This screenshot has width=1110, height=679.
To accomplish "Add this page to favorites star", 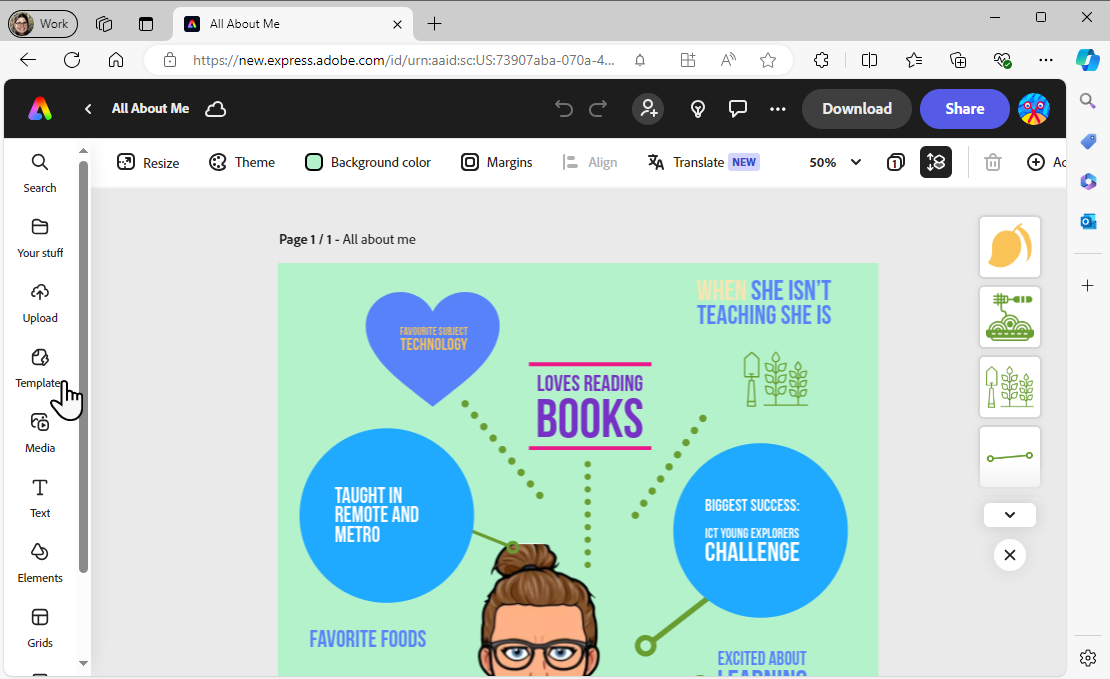I will click(767, 60).
